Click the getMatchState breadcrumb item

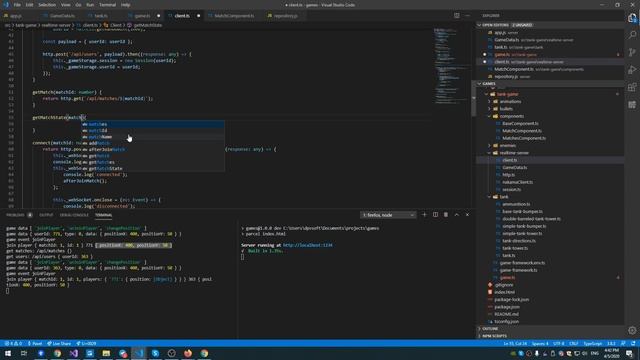[147, 25]
